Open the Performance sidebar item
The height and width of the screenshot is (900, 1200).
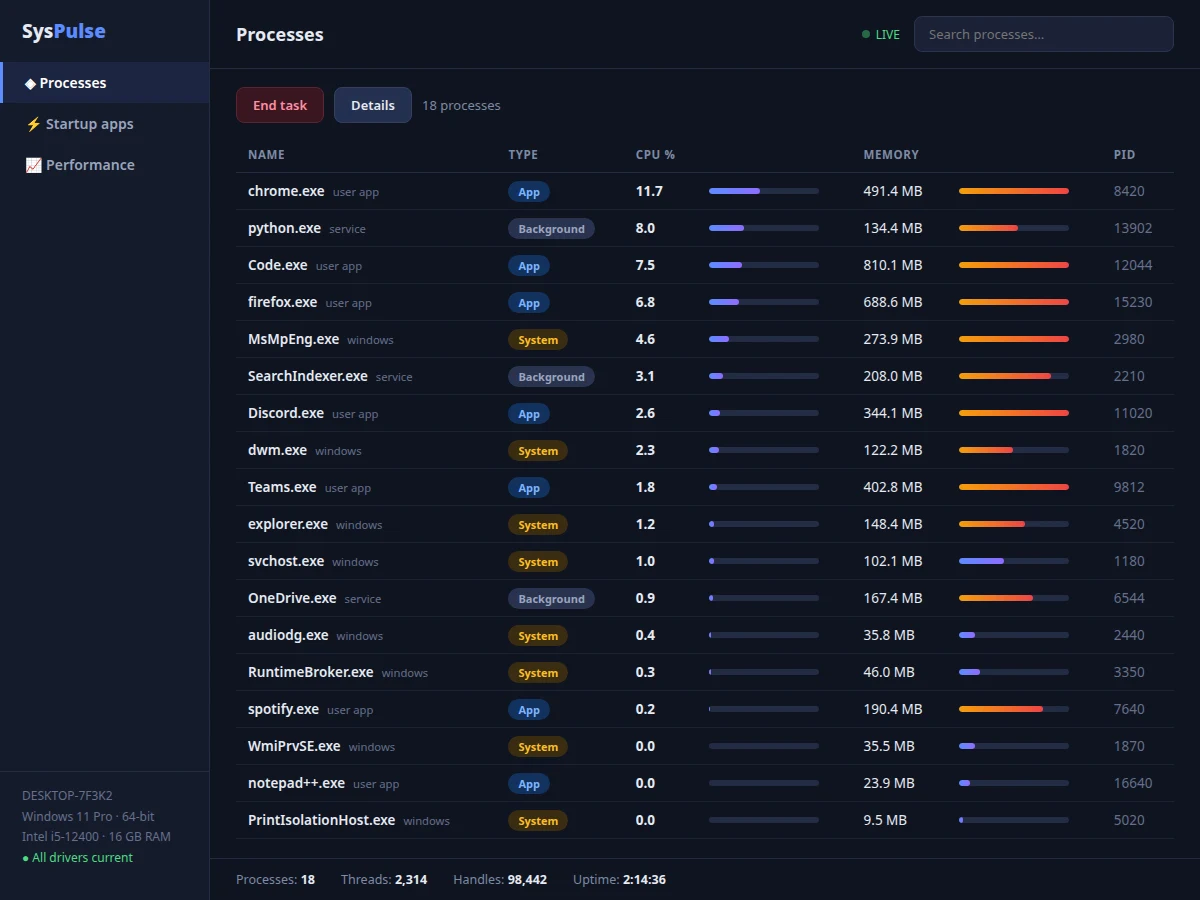pos(105,165)
